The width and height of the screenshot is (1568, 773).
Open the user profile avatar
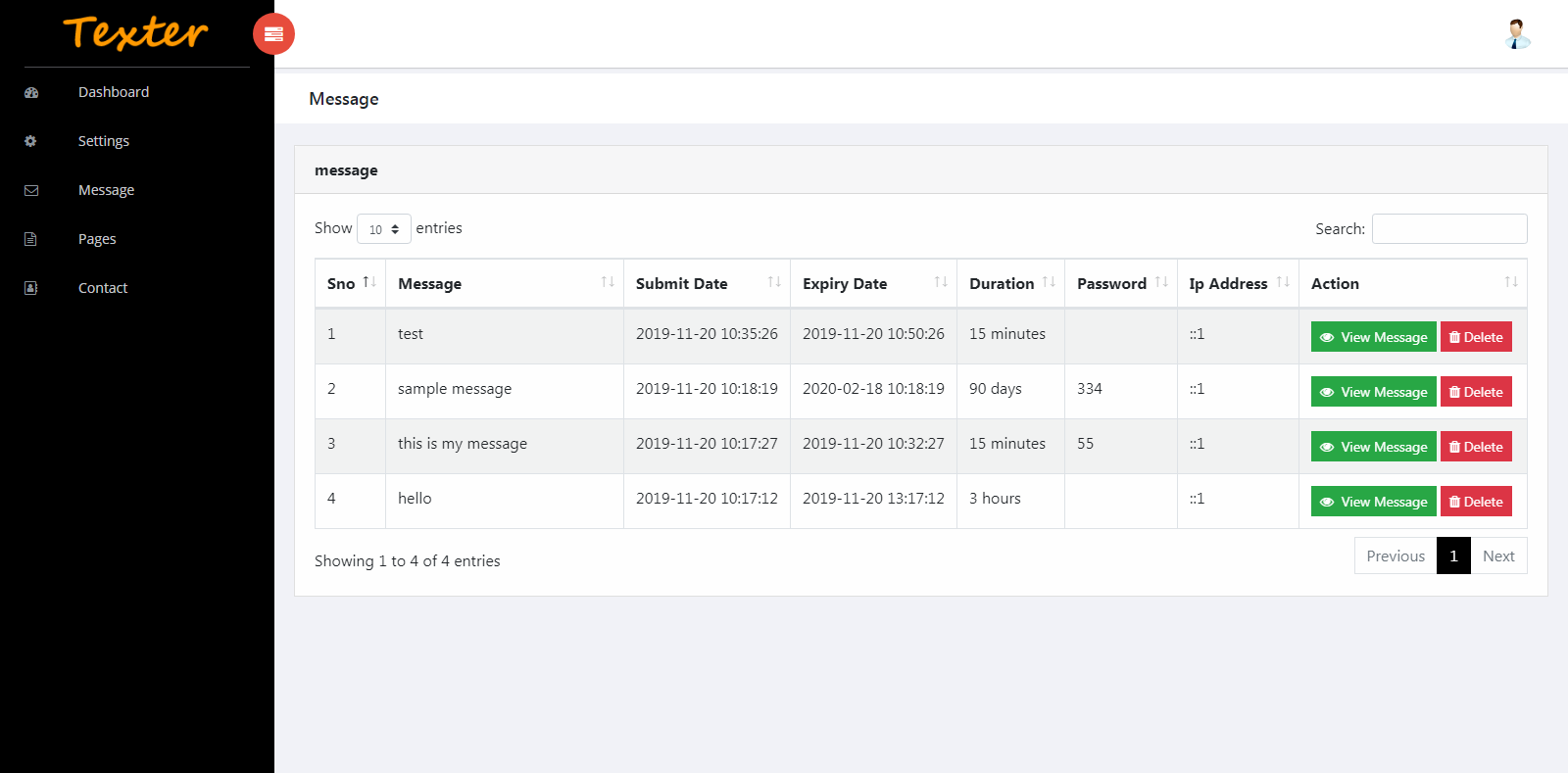pyautogui.click(x=1517, y=34)
